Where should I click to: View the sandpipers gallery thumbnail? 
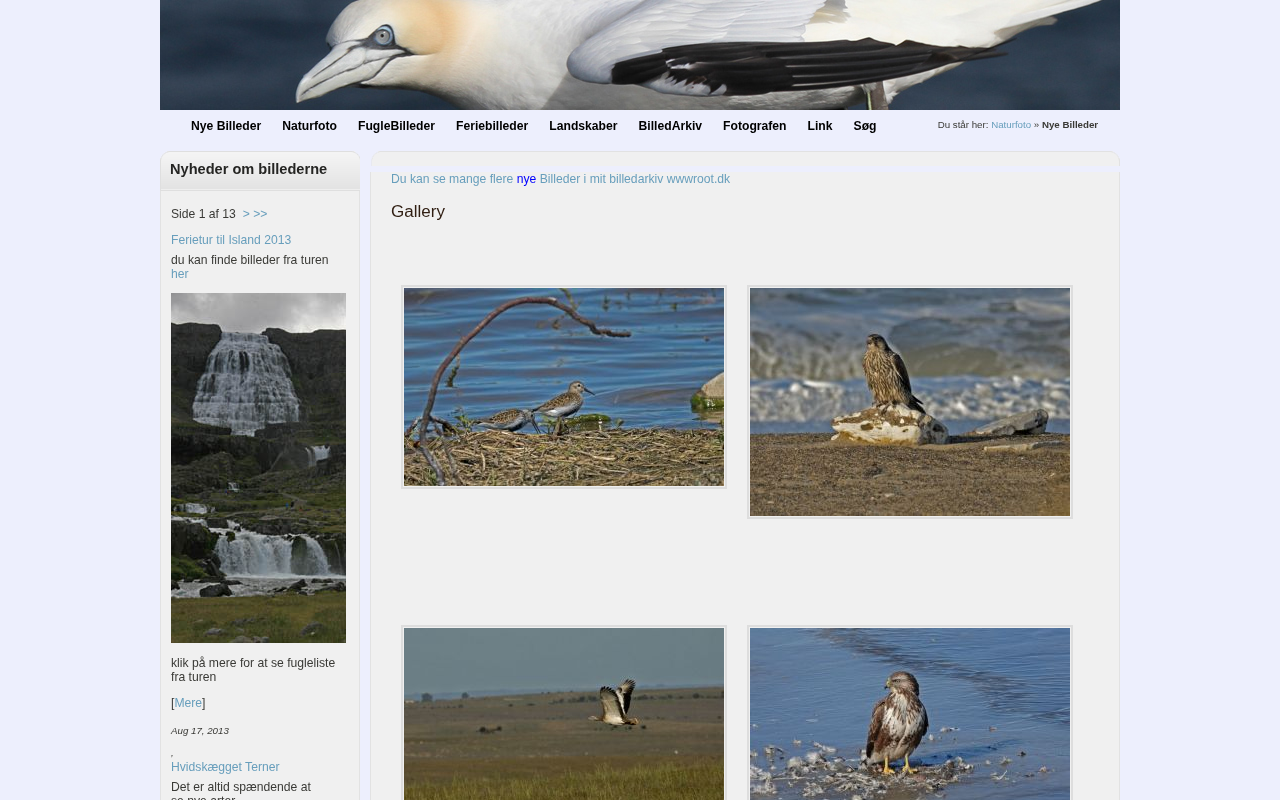pos(564,387)
